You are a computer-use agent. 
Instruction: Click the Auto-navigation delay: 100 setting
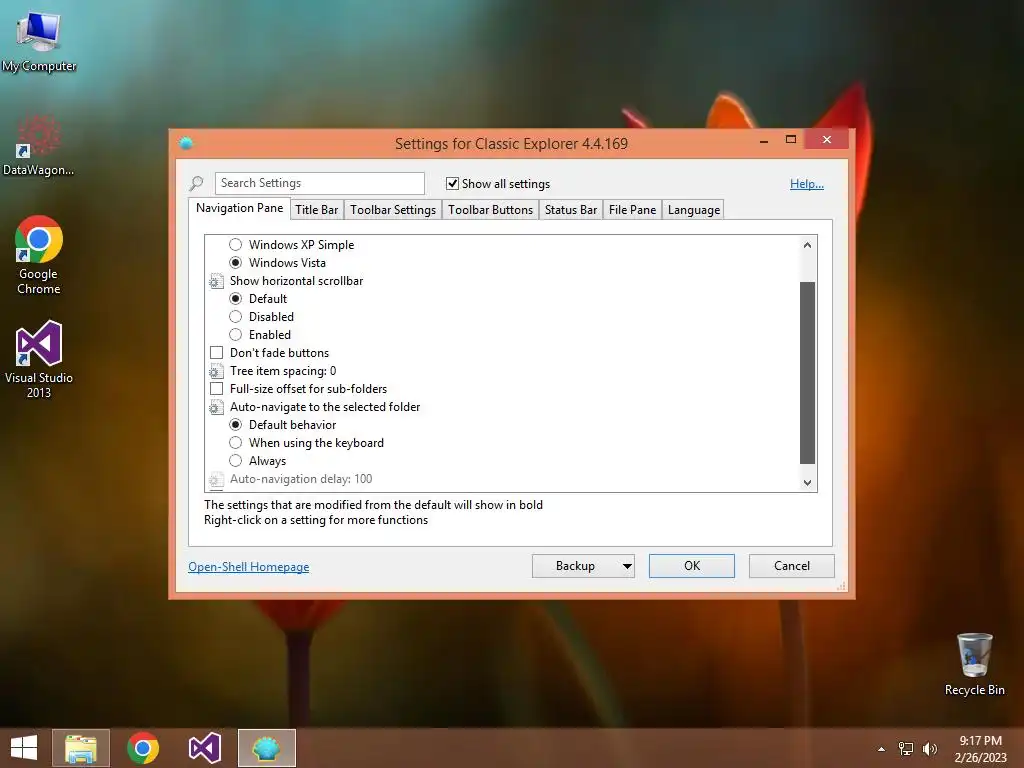(300, 479)
